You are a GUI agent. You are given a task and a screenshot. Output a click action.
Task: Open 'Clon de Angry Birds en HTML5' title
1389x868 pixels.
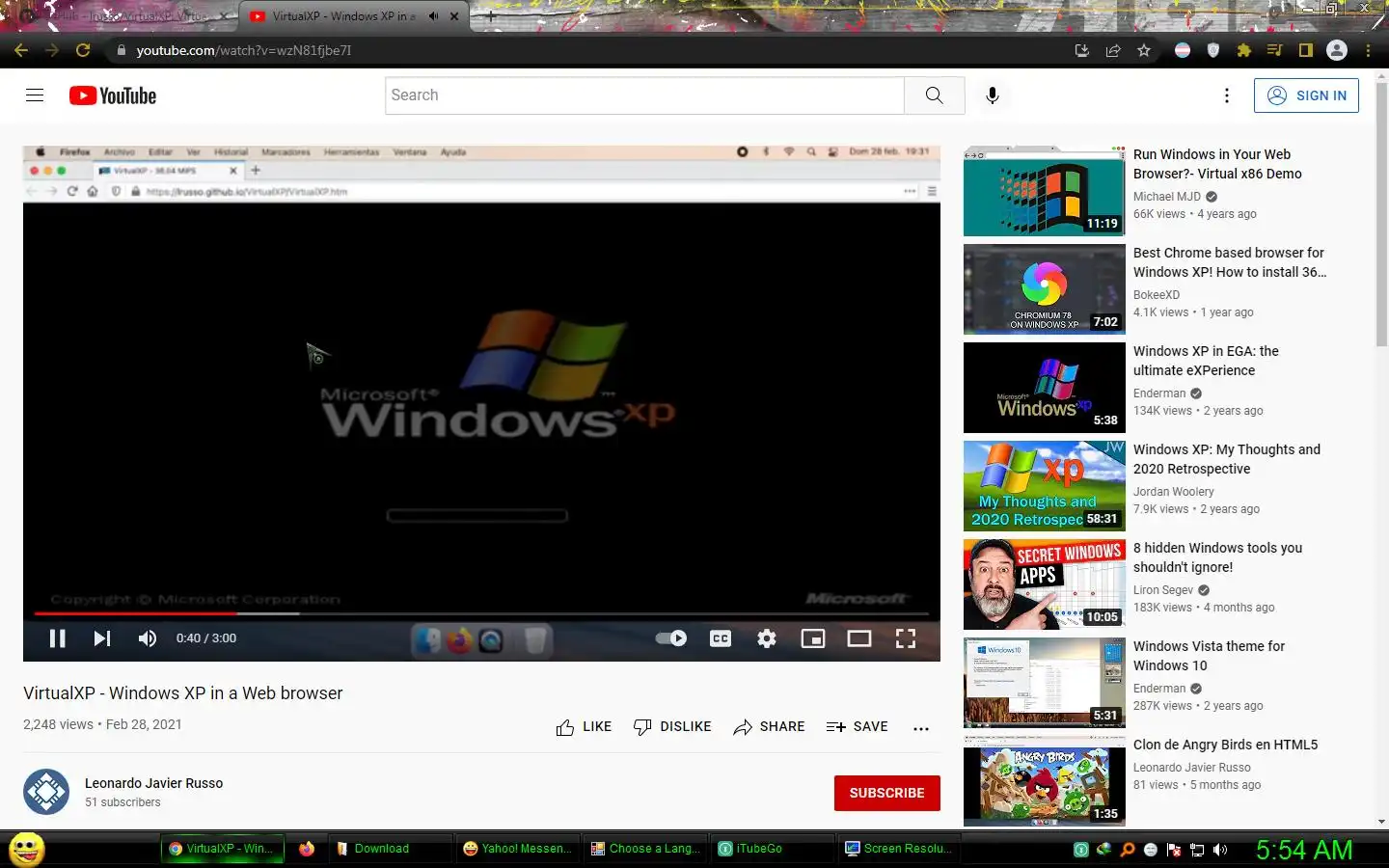pyautogui.click(x=1225, y=745)
